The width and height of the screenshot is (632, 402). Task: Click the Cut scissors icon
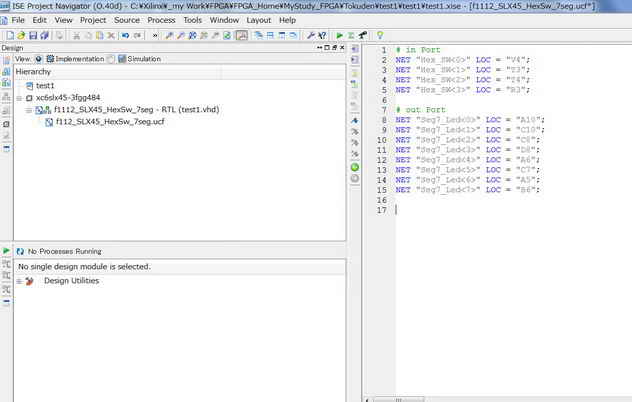tap(76, 35)
